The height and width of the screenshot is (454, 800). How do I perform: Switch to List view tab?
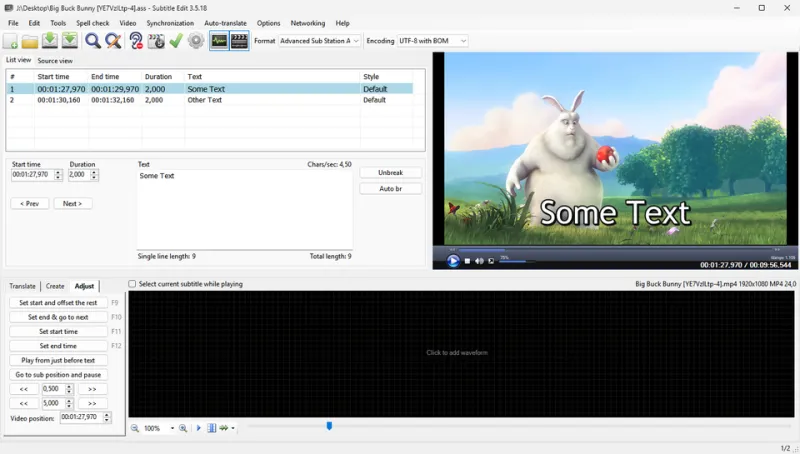(x=18, y=60)
